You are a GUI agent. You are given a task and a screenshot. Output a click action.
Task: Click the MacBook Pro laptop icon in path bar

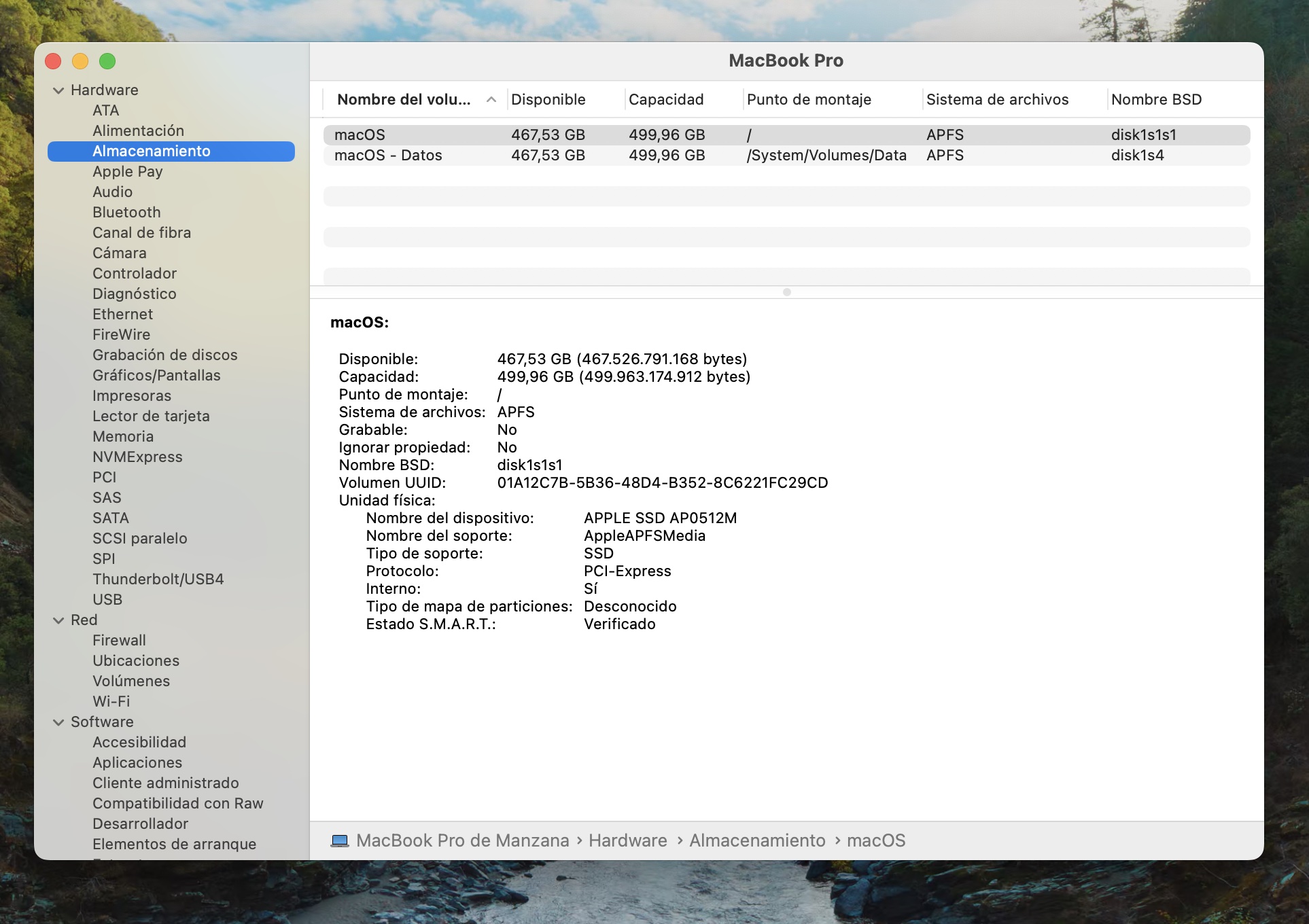(339, 841)
